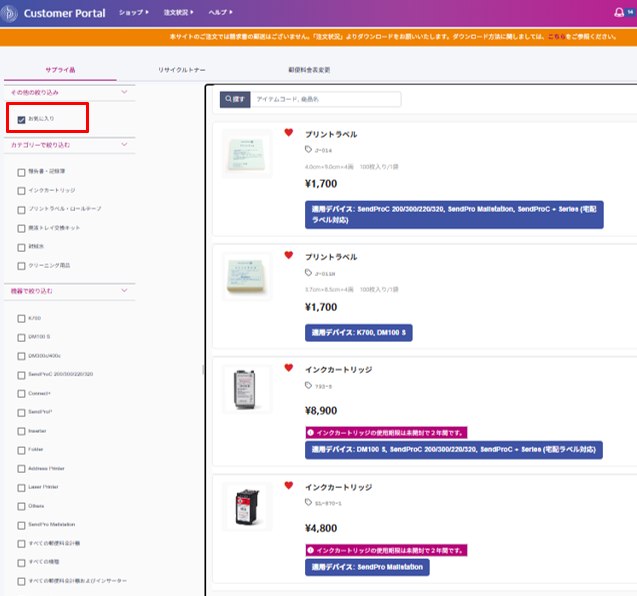Collapse the 機器で絞り込む section
This screenshot has width=637, height=596.
[124, 291]
